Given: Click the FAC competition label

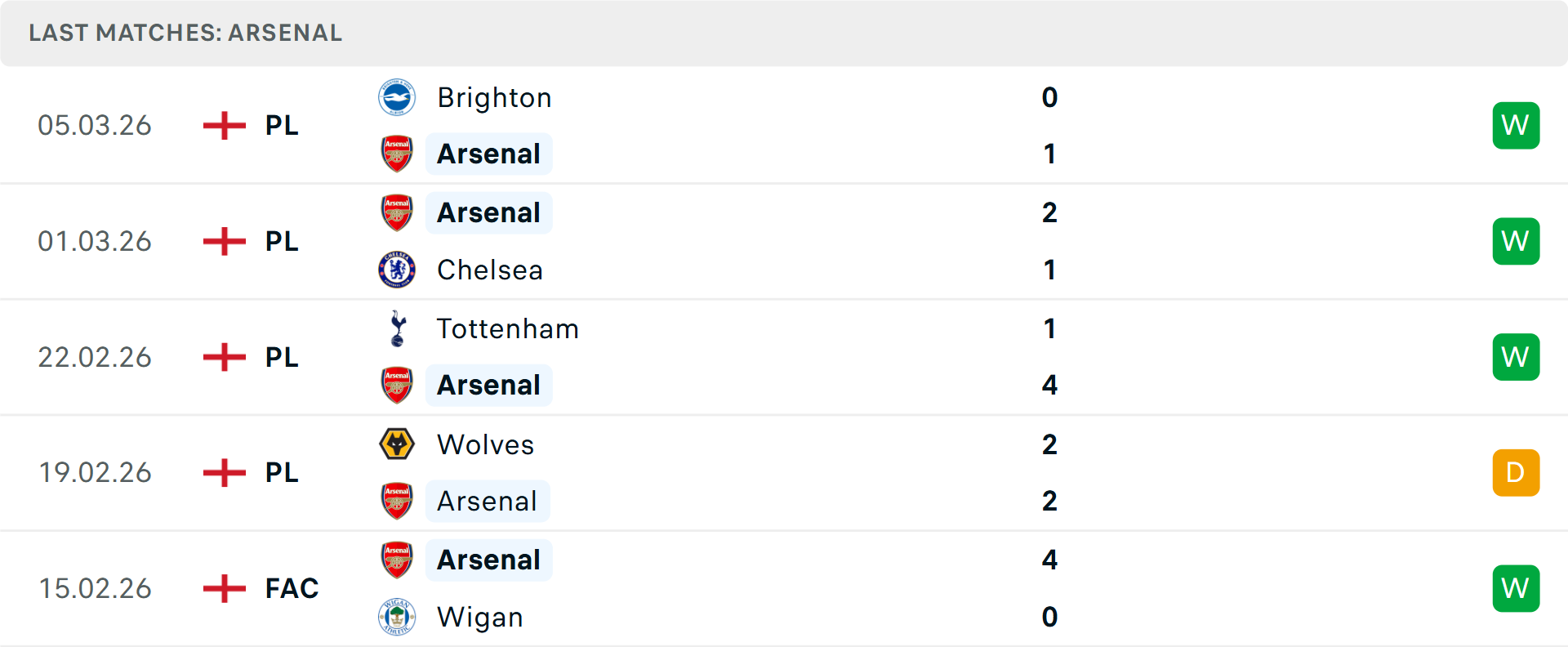Looking at the screenshot, I should click(291, 588).
